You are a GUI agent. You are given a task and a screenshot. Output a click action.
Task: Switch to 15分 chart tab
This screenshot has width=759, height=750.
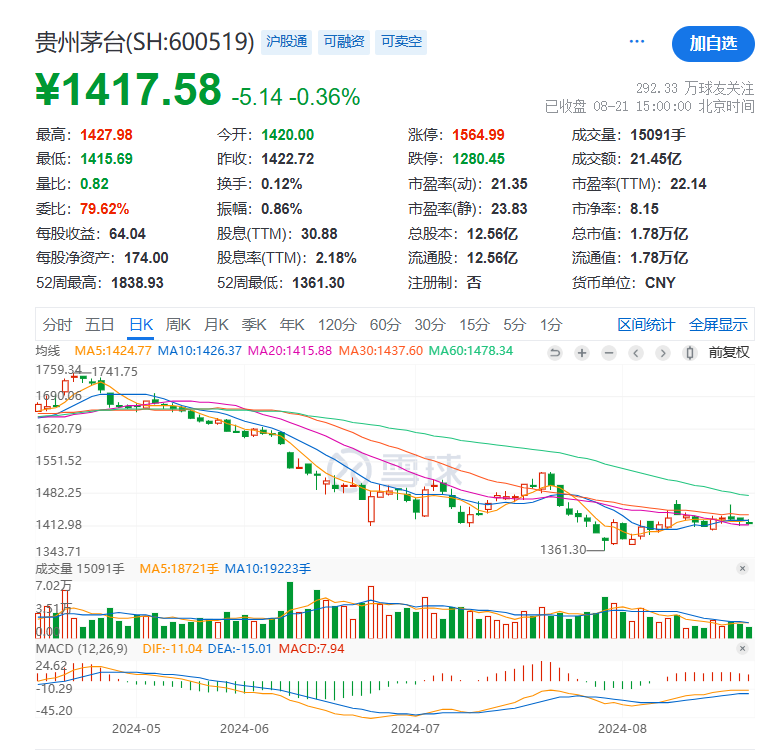point(474,324)
